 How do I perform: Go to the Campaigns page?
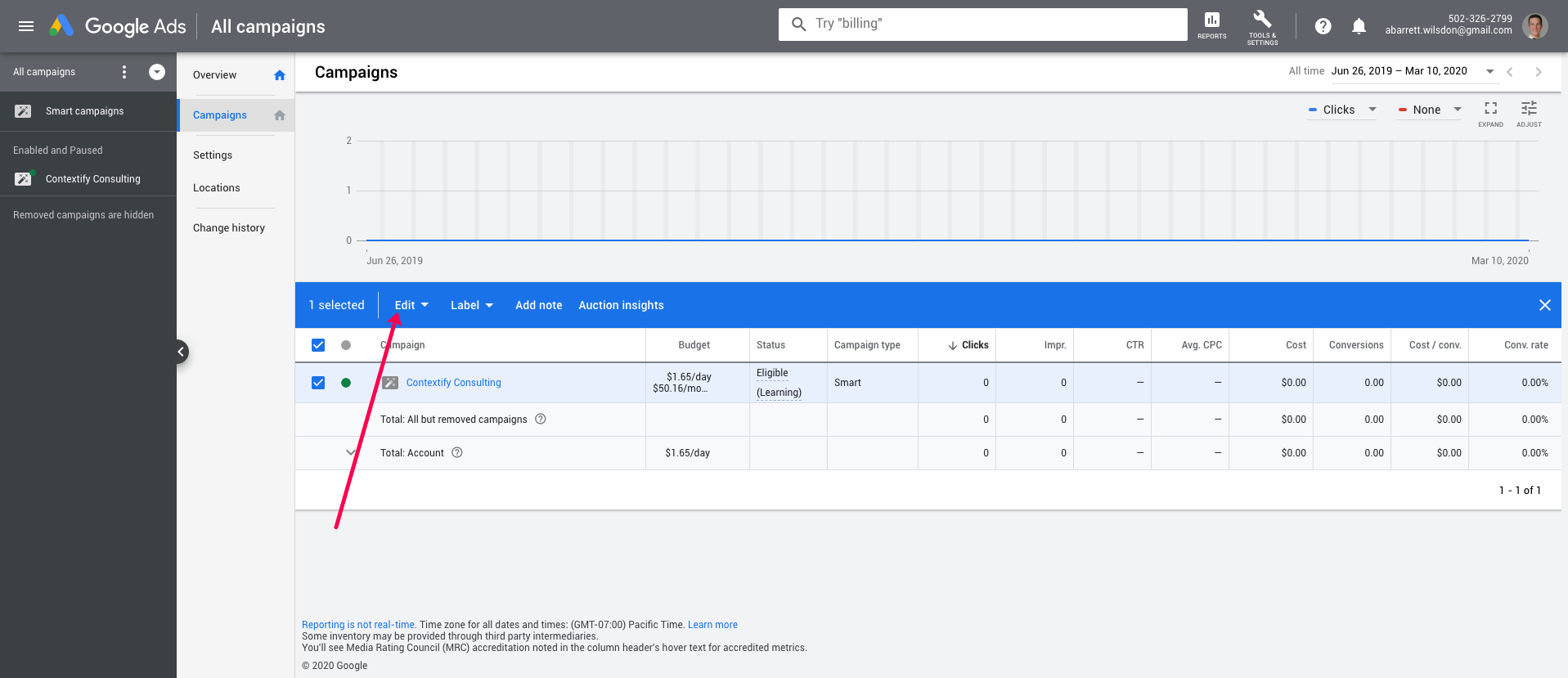pos(220,115)
